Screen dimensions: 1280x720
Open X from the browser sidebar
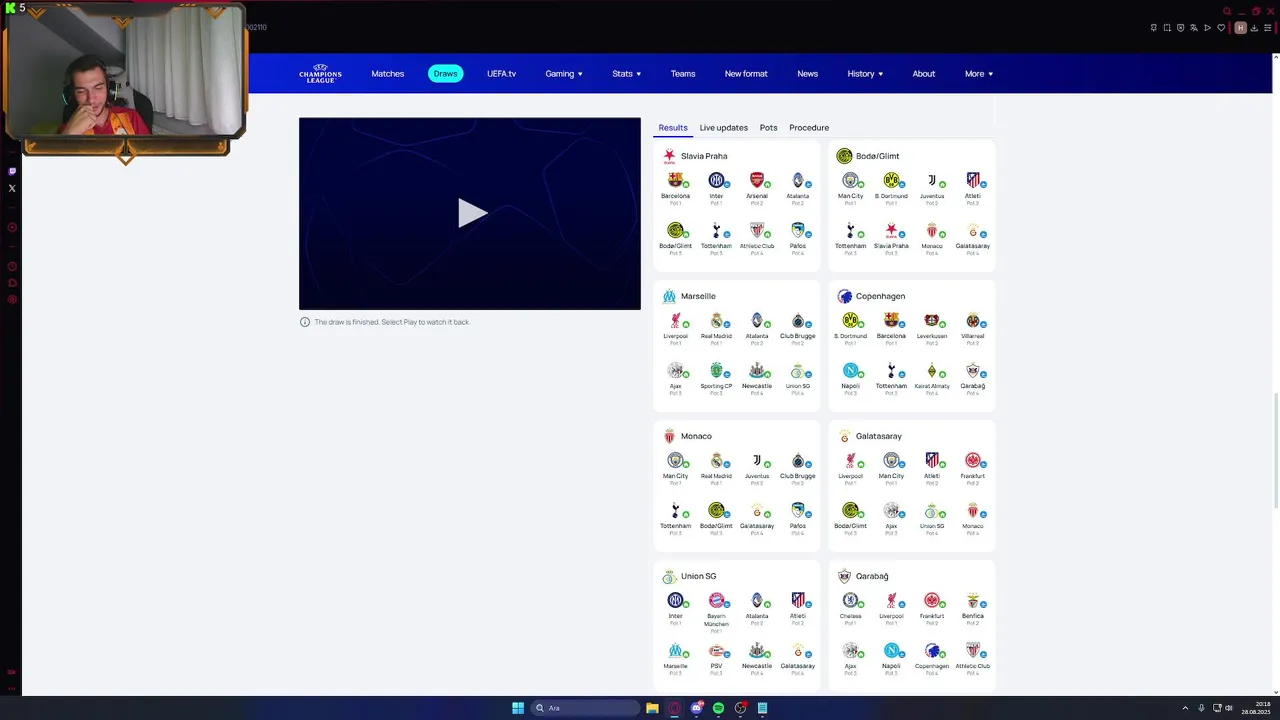[12, 188]
